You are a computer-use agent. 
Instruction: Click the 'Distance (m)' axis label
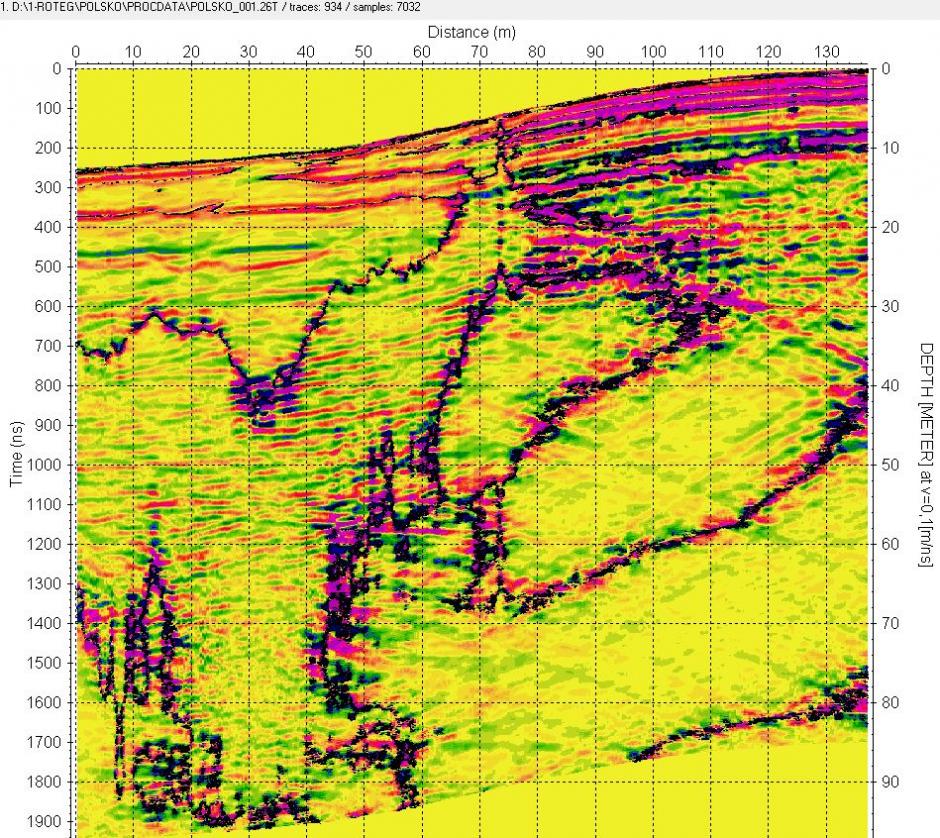(470, 33)
